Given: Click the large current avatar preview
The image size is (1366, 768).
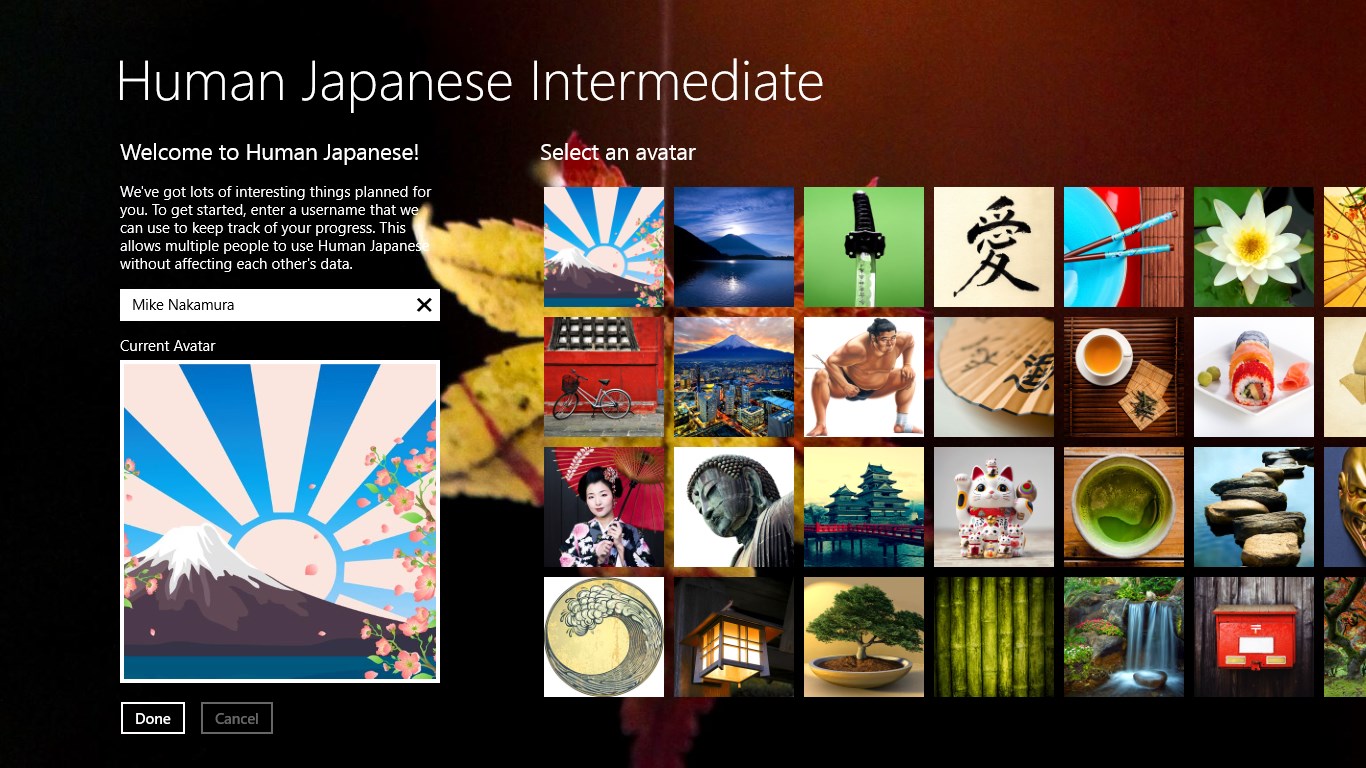Looking at the screenshot, I should (x=280, y=521).
